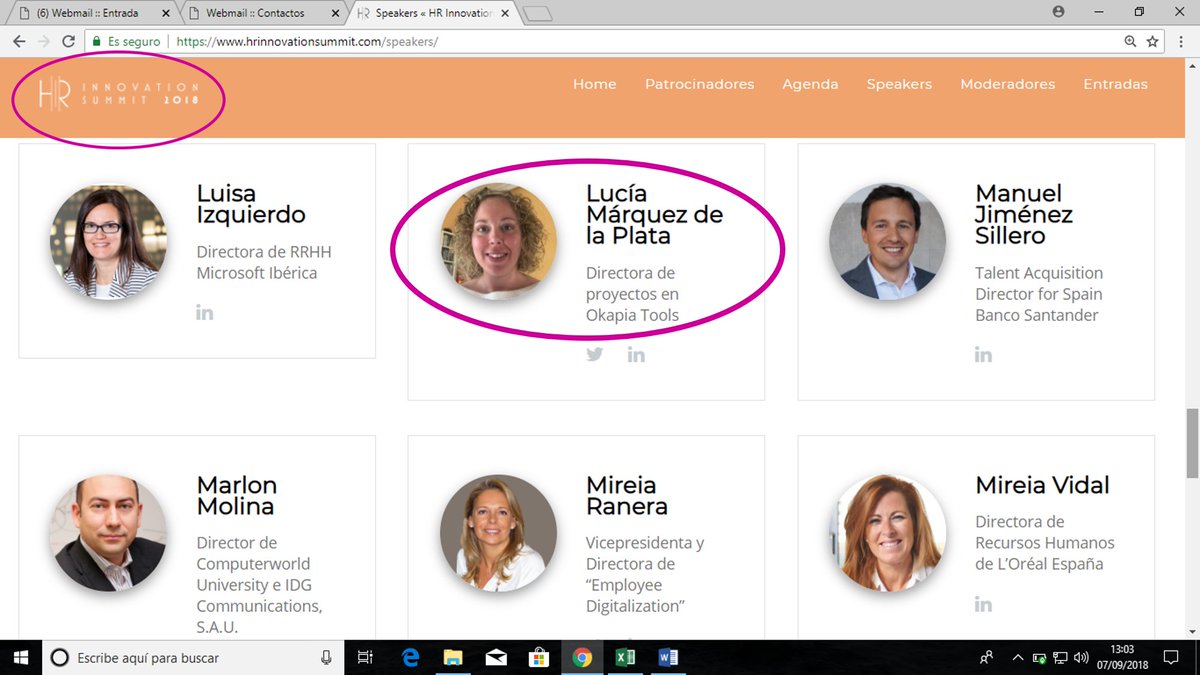Image resolution: width=1200 pixels, height=675 pixels.
Task: Open Agenda in the site menu
Action: [x=810, y=84]
